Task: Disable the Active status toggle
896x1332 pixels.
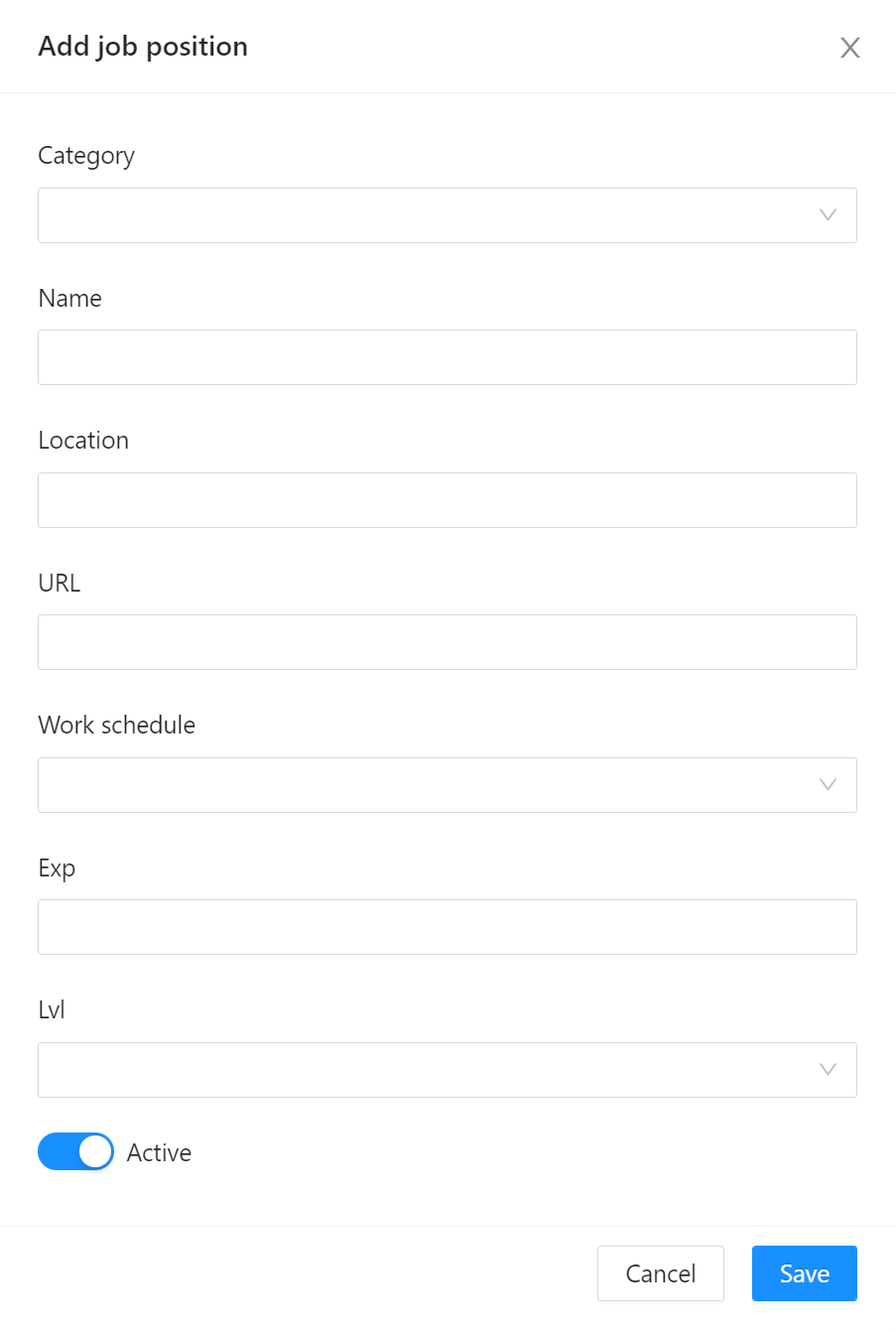Action: [x=75, y=1151]
